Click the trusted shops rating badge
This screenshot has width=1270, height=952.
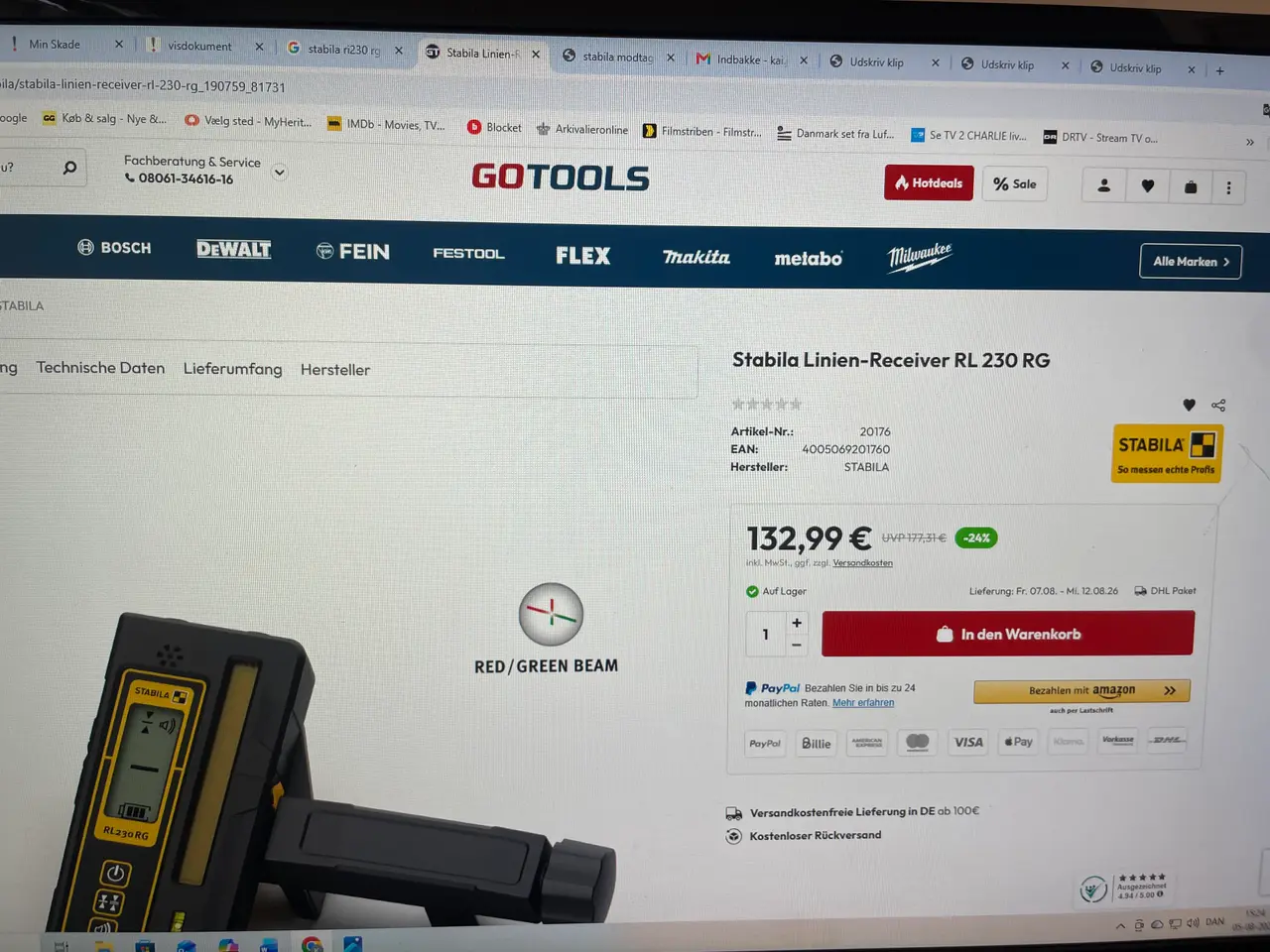pyautogui.click(x=1124, y=886)
